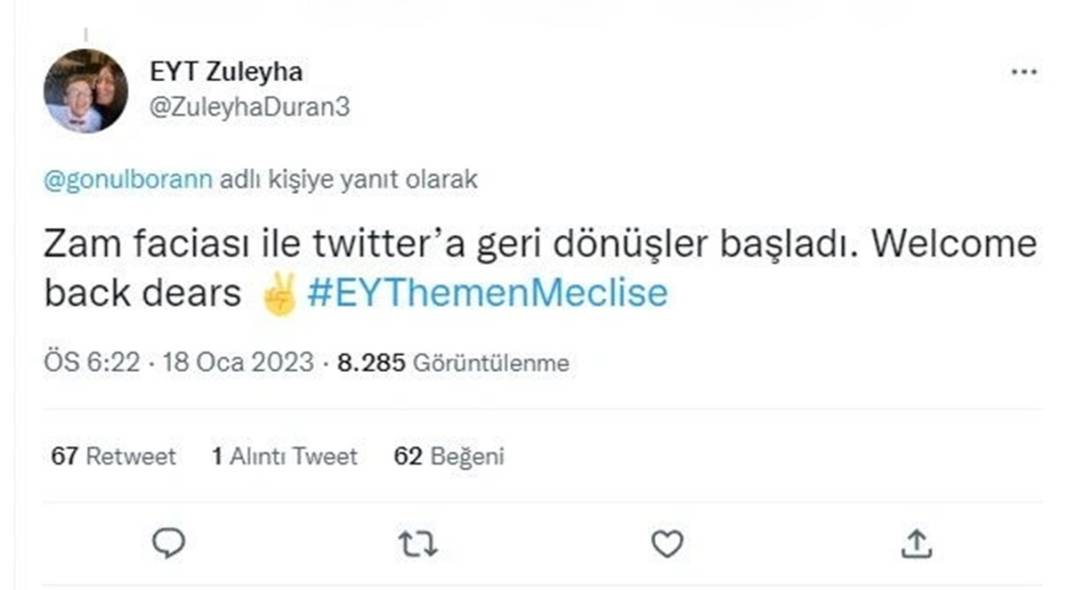View the 67 Retweet list
1068x590 pixels.
[115, 456]
